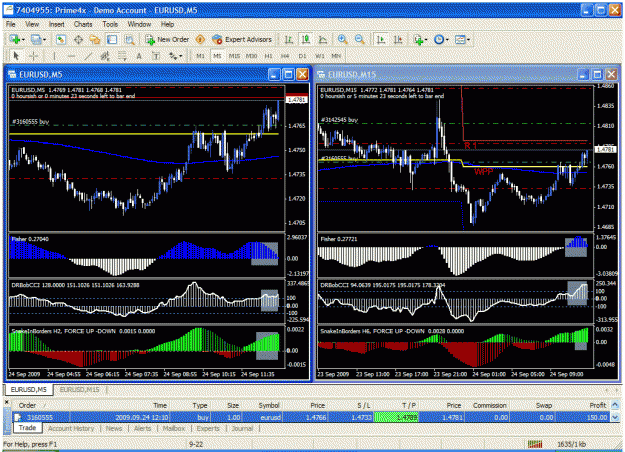Switch timeframe to M1

click(x=200, y=56)
